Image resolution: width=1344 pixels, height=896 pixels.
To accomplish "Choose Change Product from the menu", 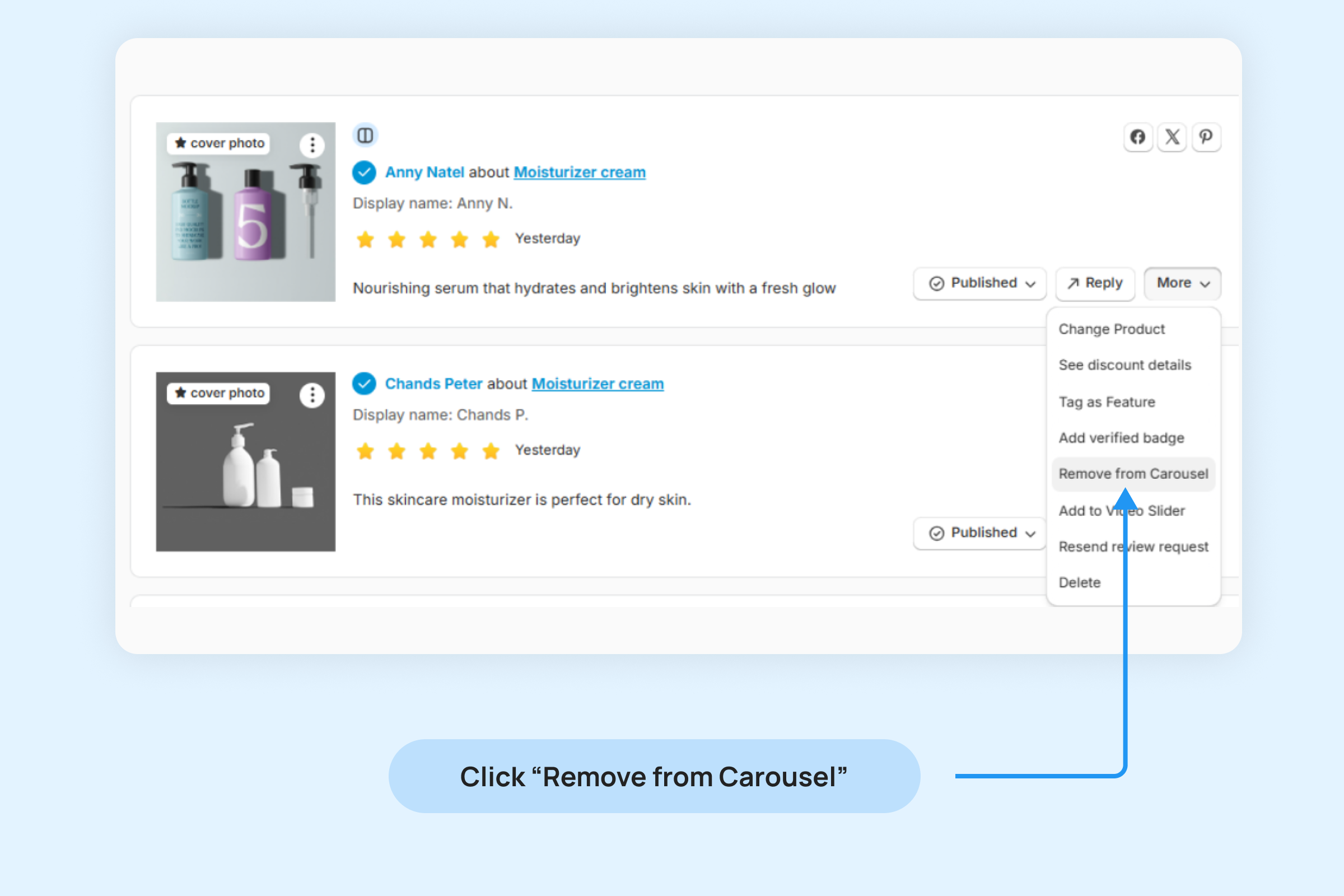I will pos(1111,329).
